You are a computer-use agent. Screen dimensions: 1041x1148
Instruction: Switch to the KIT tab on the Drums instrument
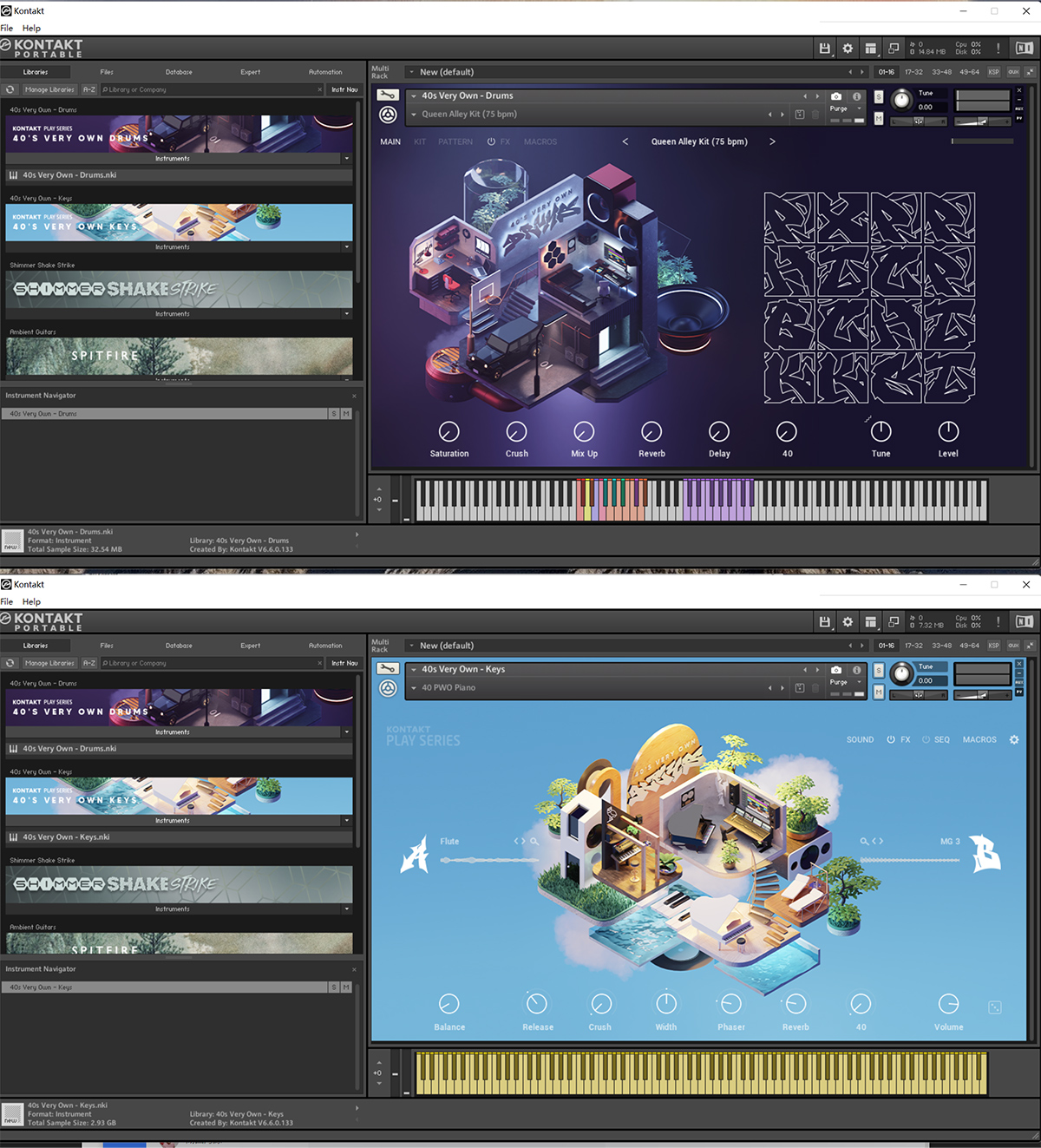pos(420,141)
